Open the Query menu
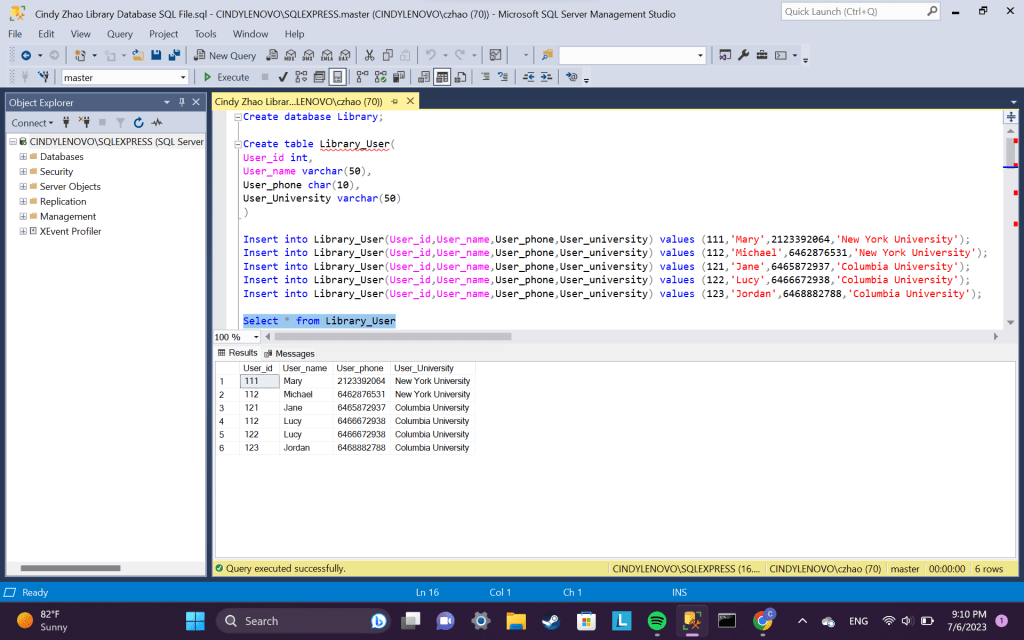1024x640 pixels. tap(120, 34)
